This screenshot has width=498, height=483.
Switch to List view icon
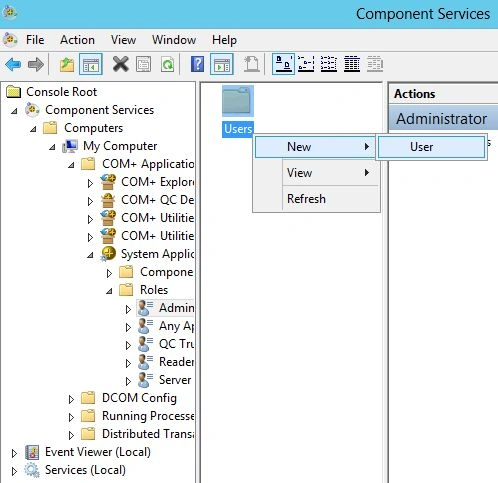329,64
